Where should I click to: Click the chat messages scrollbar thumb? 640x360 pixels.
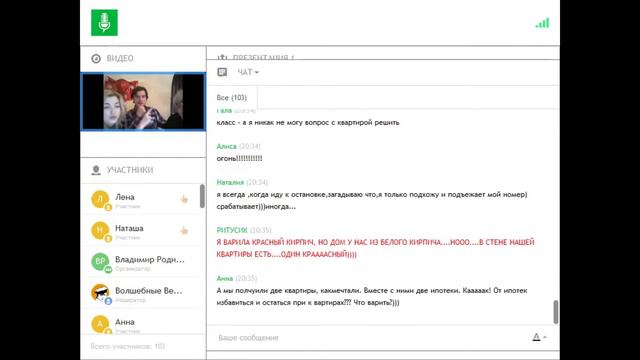pos(556,312)
